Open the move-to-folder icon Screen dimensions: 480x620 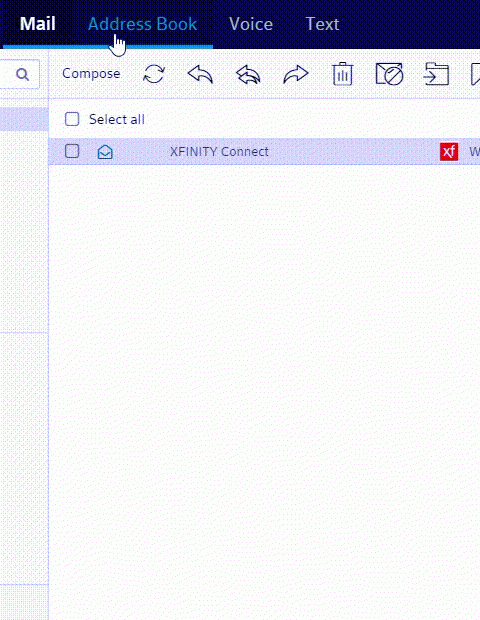pos(436,74)
